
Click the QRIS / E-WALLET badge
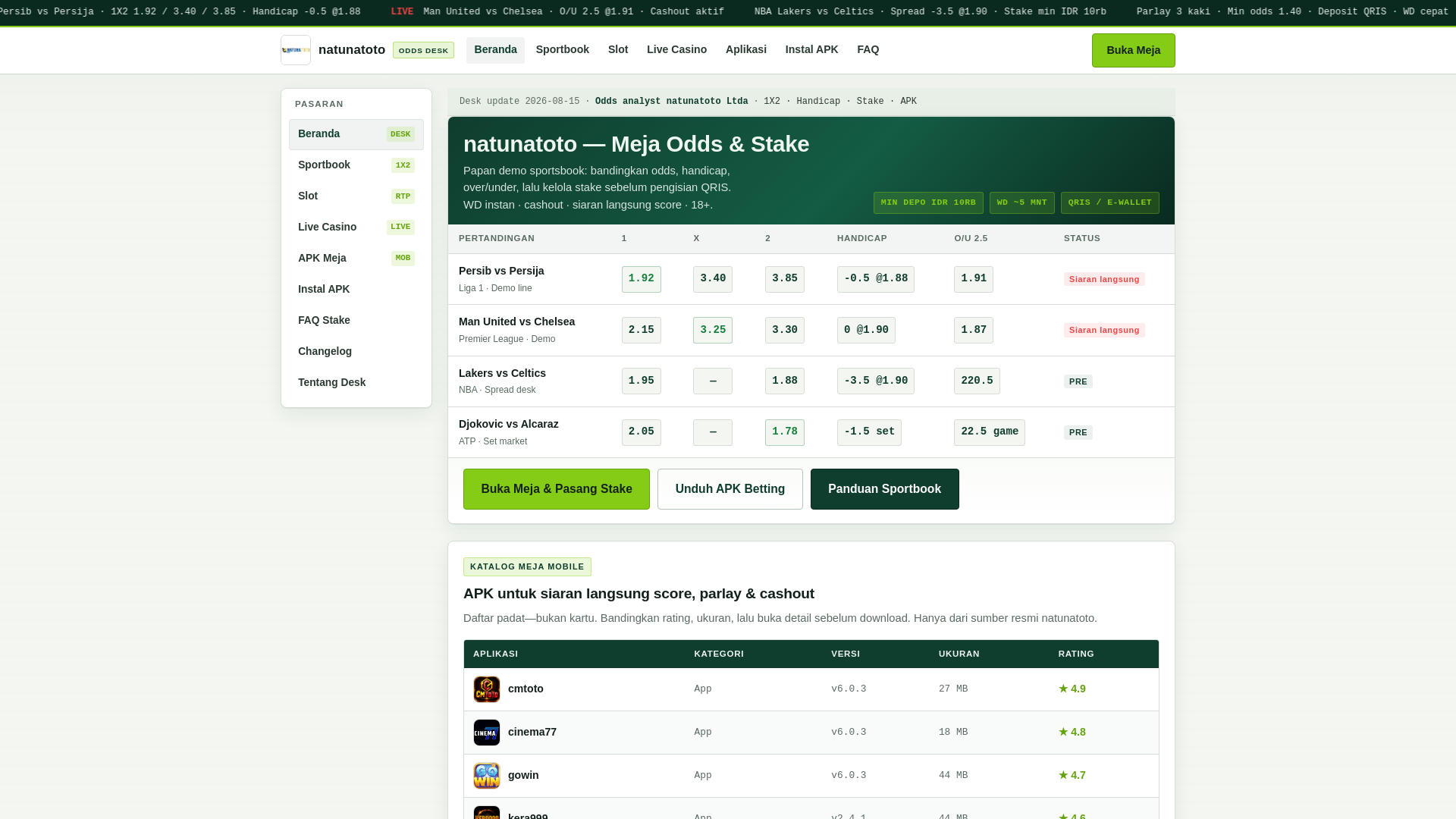point(1110,203)
